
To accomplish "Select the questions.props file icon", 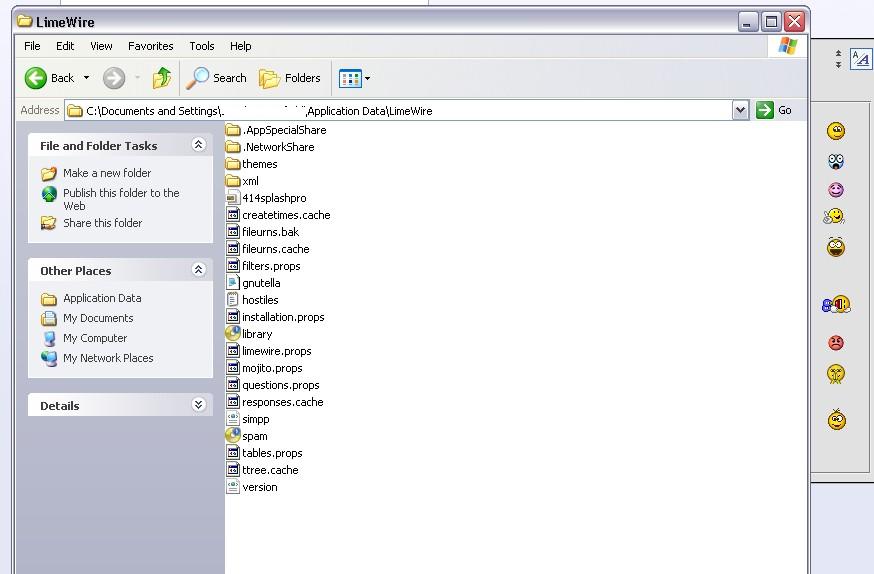I will tap(233, 385).
